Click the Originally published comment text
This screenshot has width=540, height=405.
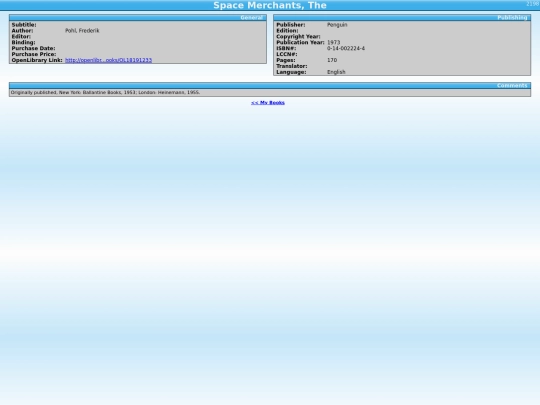105,93
